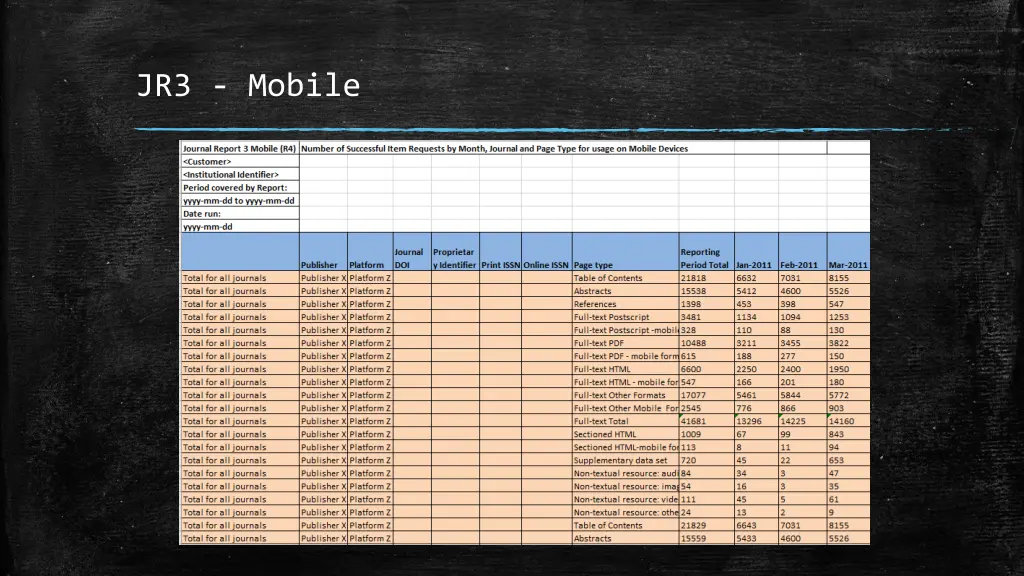Screen dimensions: 1024x576
Task: Select the "Publisher" column header
Action: pyautogui.click(x=323, y=252)
